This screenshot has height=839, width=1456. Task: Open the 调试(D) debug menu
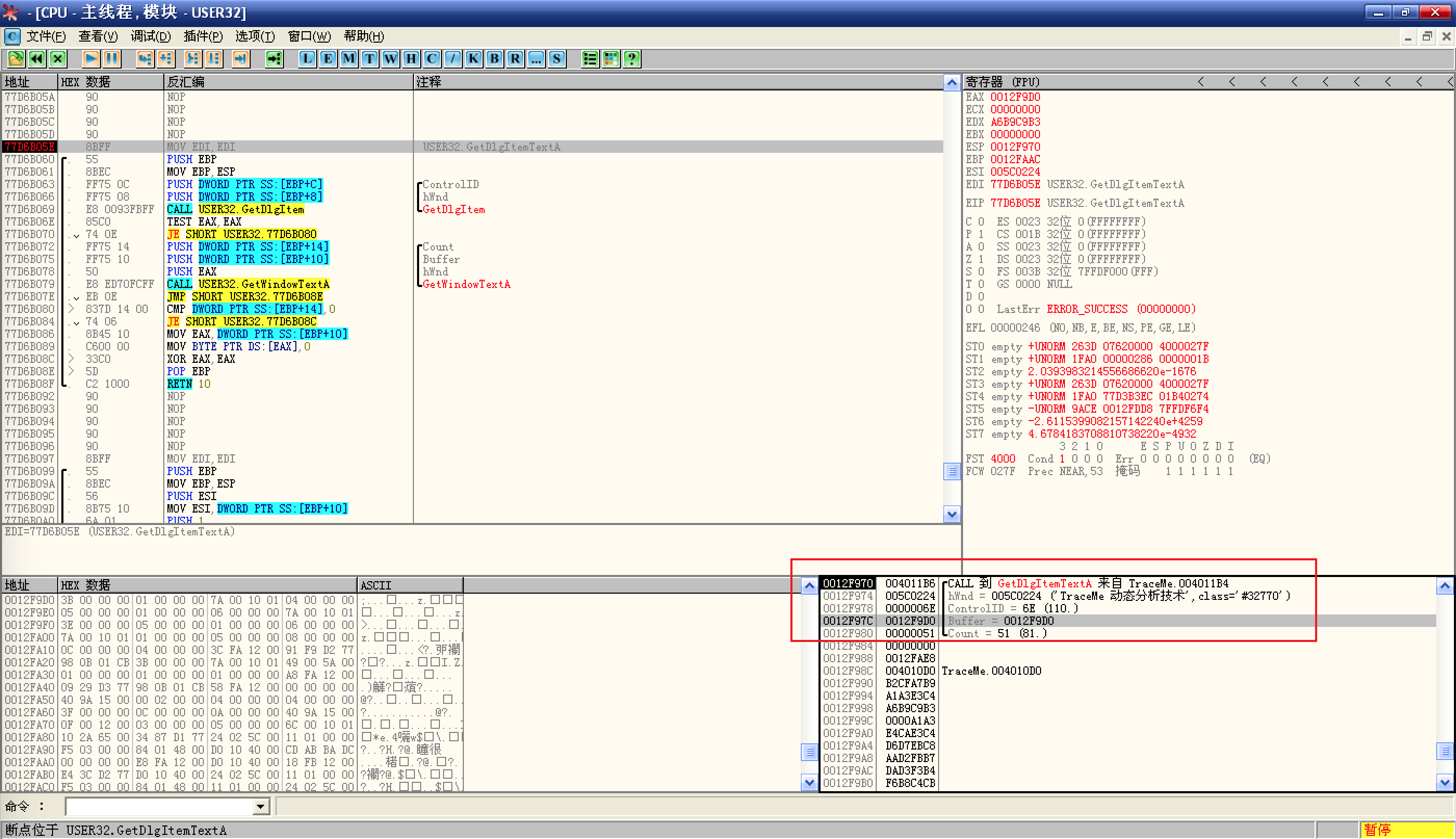(150, 36)
